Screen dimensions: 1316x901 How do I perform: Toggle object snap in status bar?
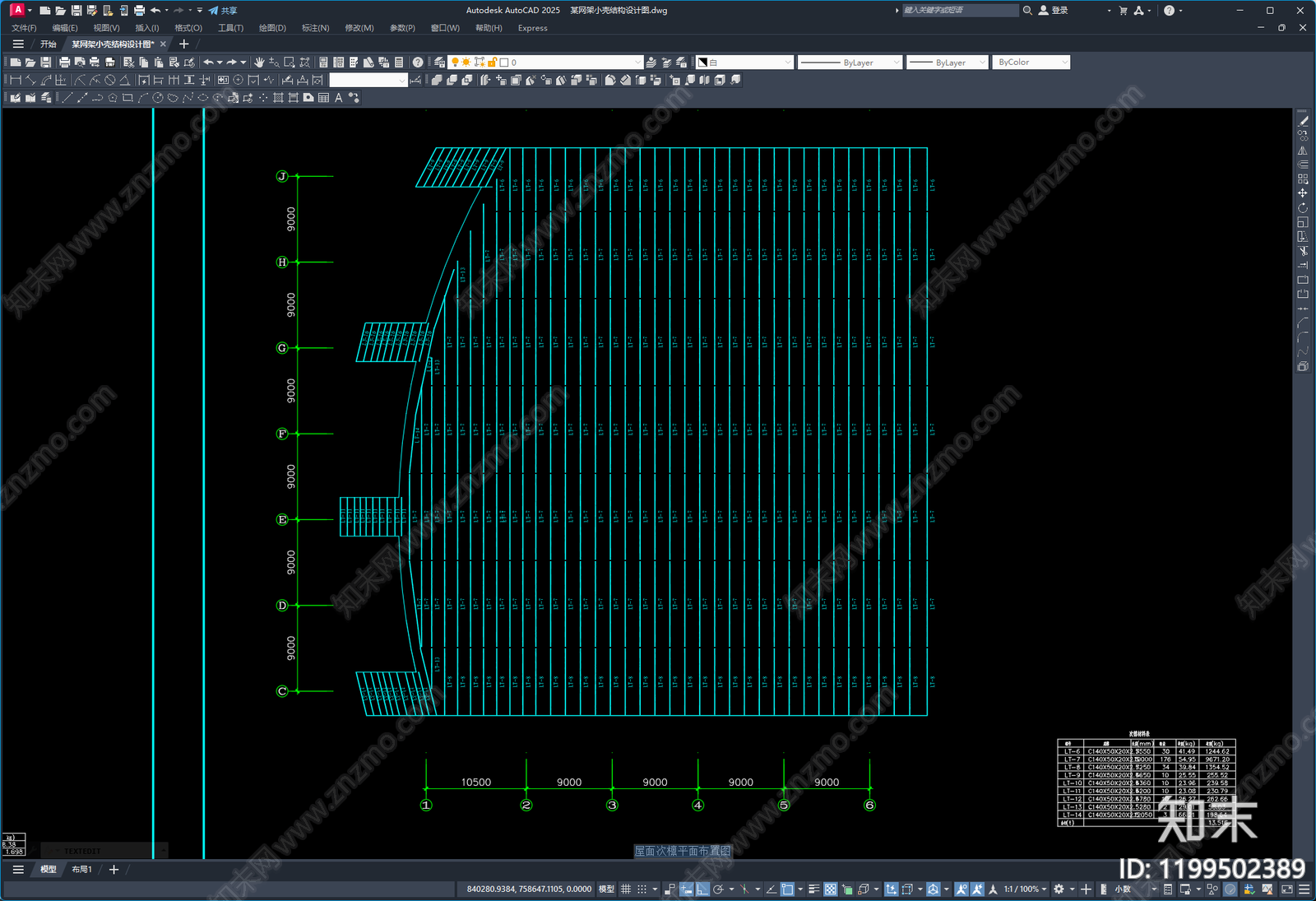tap(787, 889)
